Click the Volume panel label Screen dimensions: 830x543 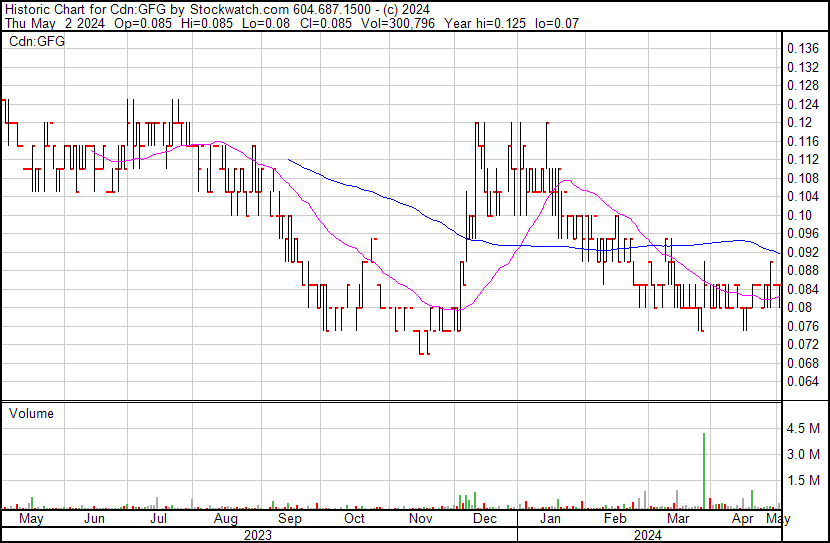pyautogui.click(x=31, y=413)
